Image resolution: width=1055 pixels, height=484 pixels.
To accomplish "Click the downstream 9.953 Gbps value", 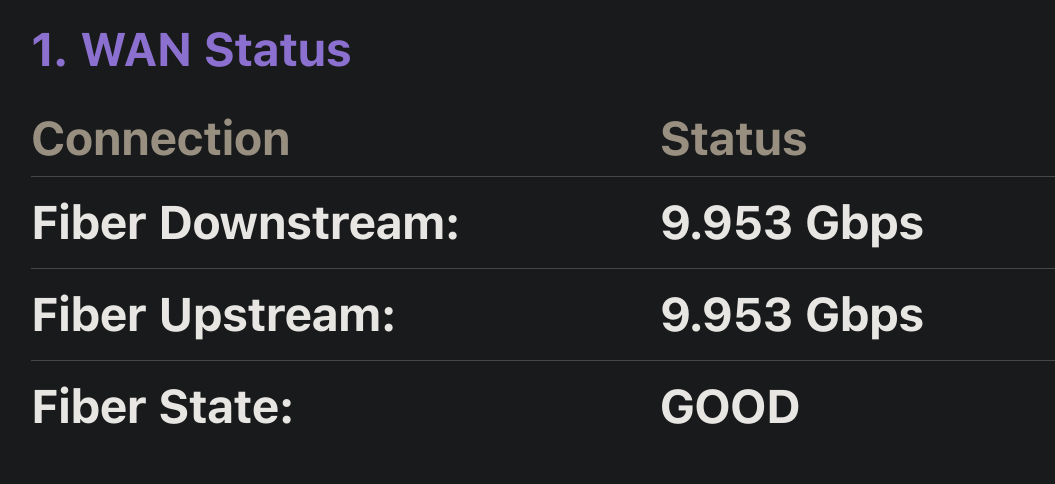I will (792, 223).
